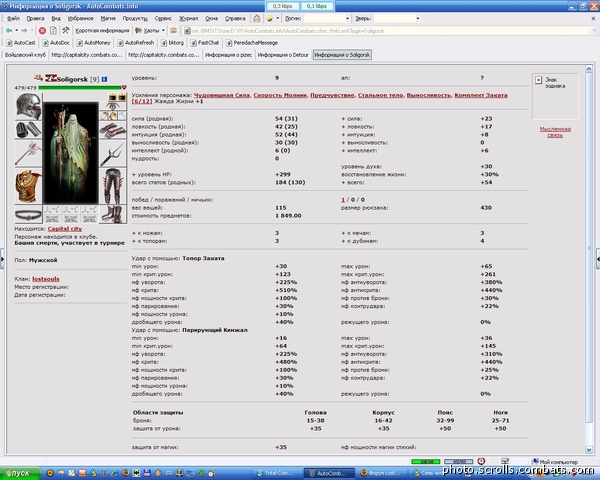Click the blue info icon beside Soligorsk [9]
The image size is (600, 480).
click(x=104, y=79)
